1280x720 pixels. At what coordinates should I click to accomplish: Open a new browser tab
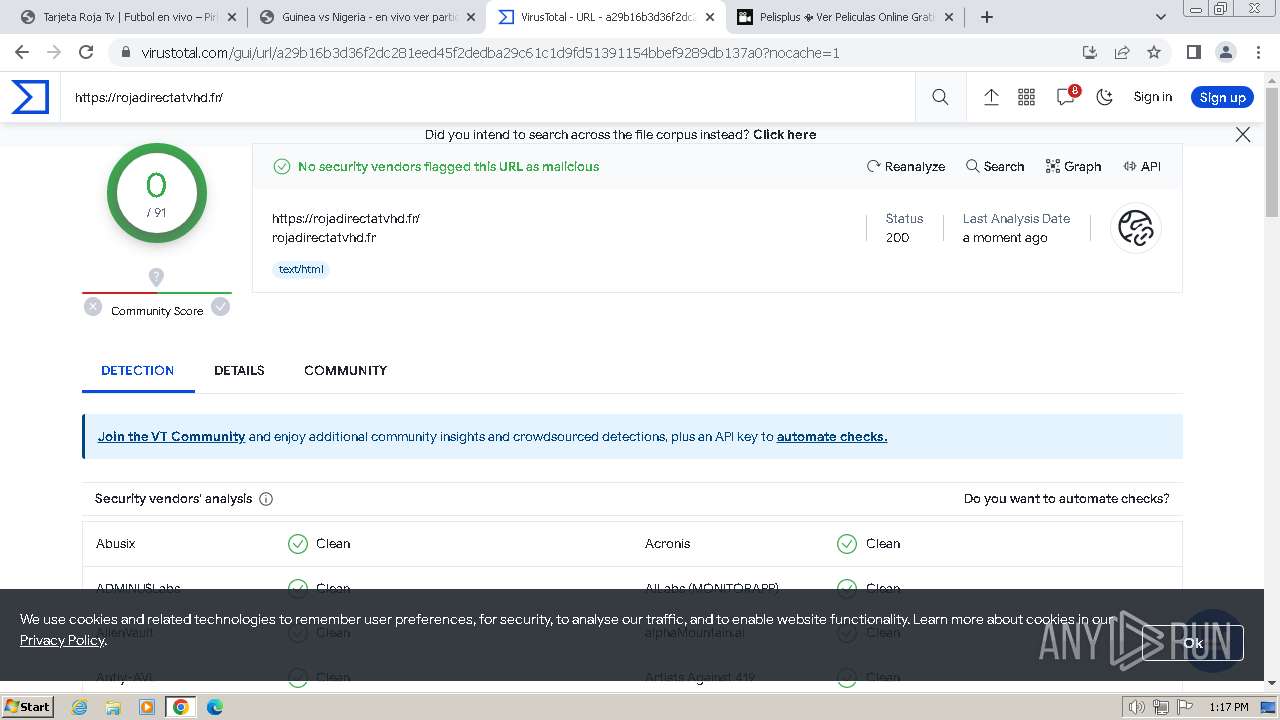click(987, 17)
